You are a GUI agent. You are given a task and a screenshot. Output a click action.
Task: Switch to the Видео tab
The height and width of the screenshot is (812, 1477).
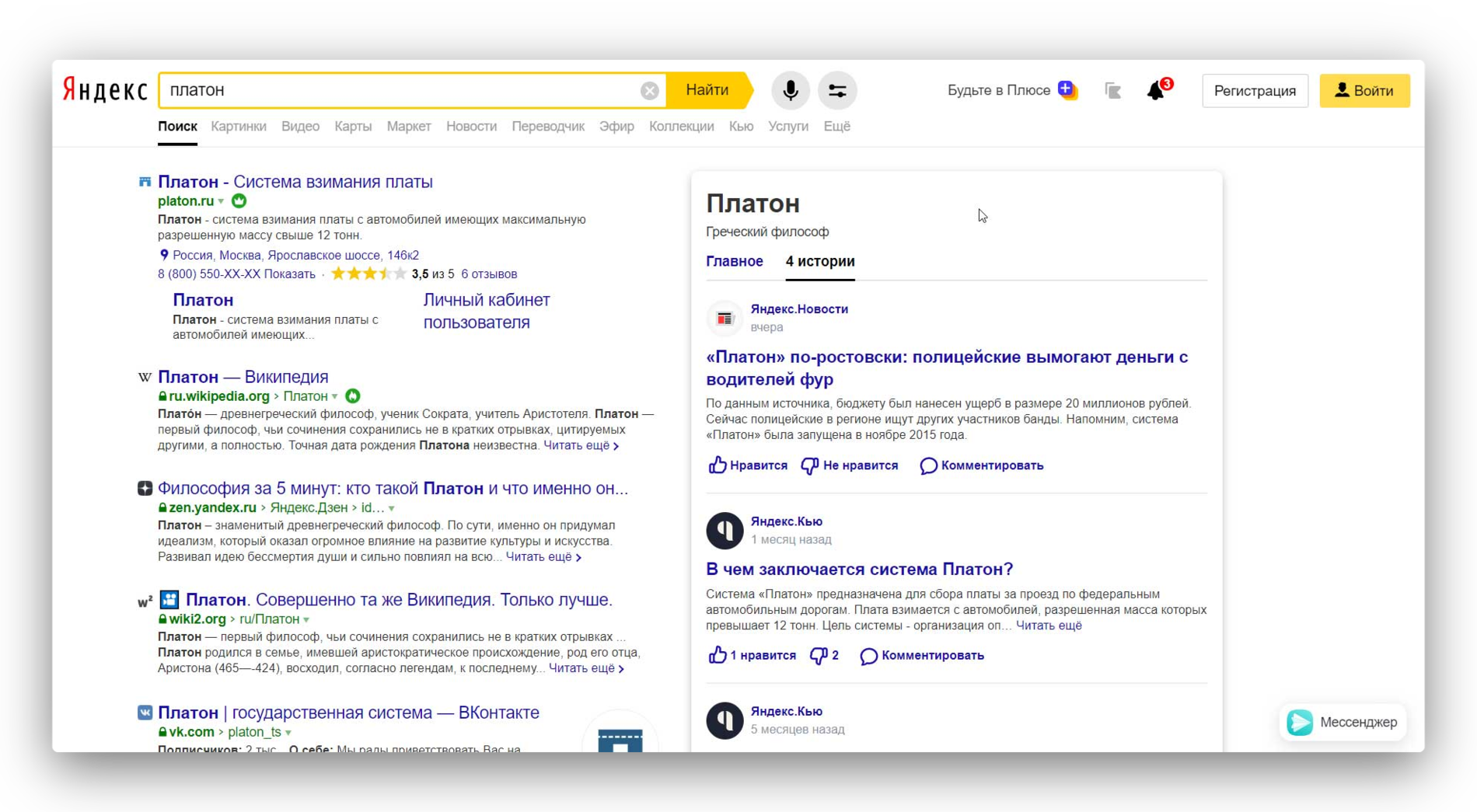pyautogui.click(x=300, y=127)
